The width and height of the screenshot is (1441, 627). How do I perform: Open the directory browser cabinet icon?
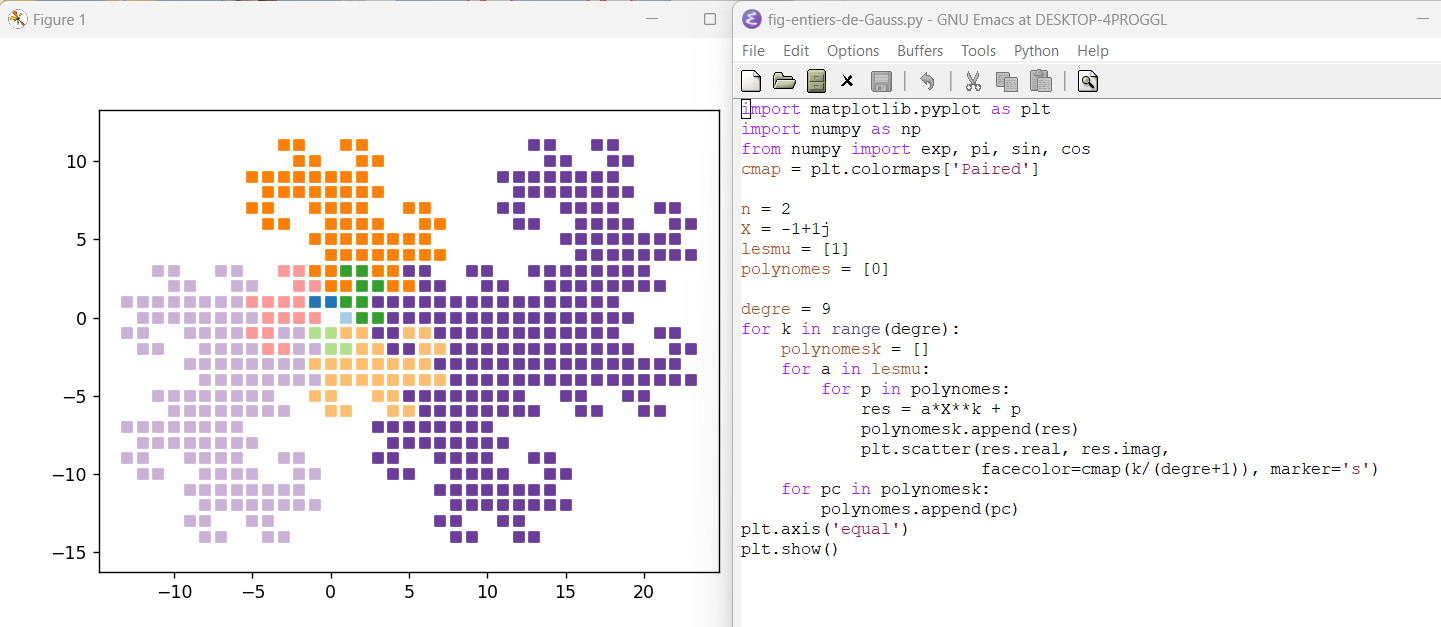(816, 81)
